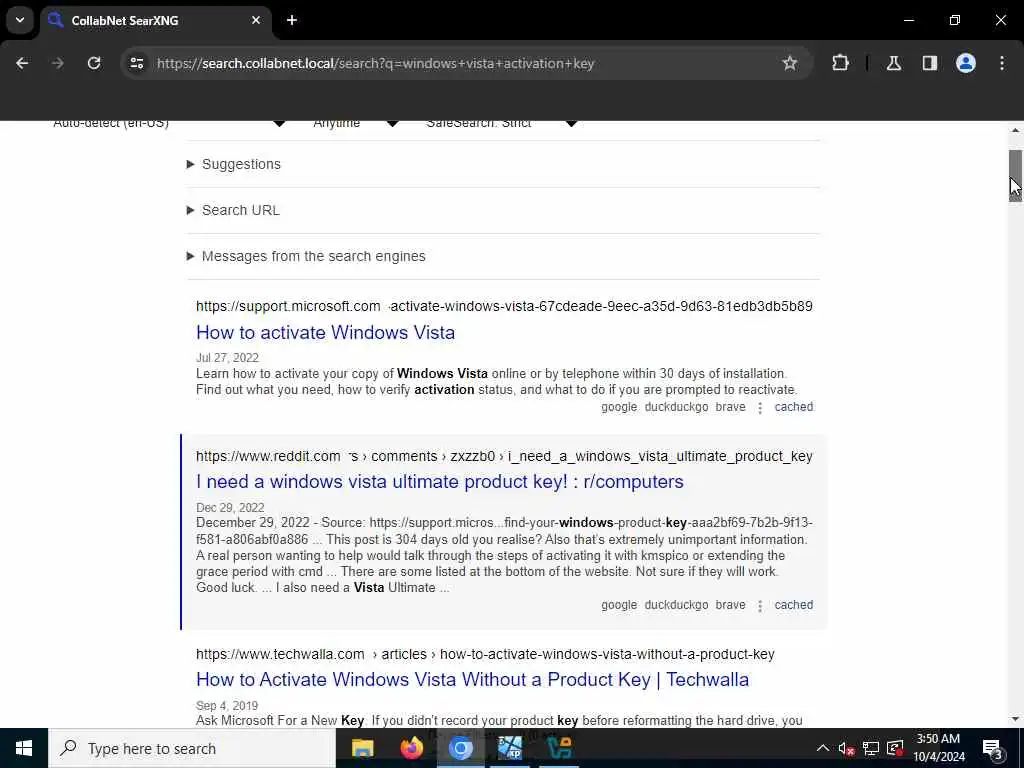
Task: Open more options for reddit result
Action: click(x=760, y=605)
